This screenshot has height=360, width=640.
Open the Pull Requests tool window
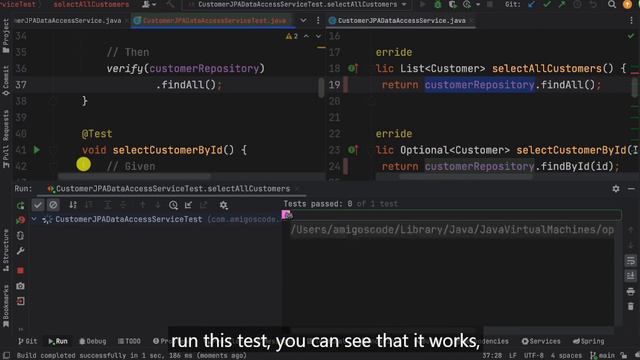6,139
